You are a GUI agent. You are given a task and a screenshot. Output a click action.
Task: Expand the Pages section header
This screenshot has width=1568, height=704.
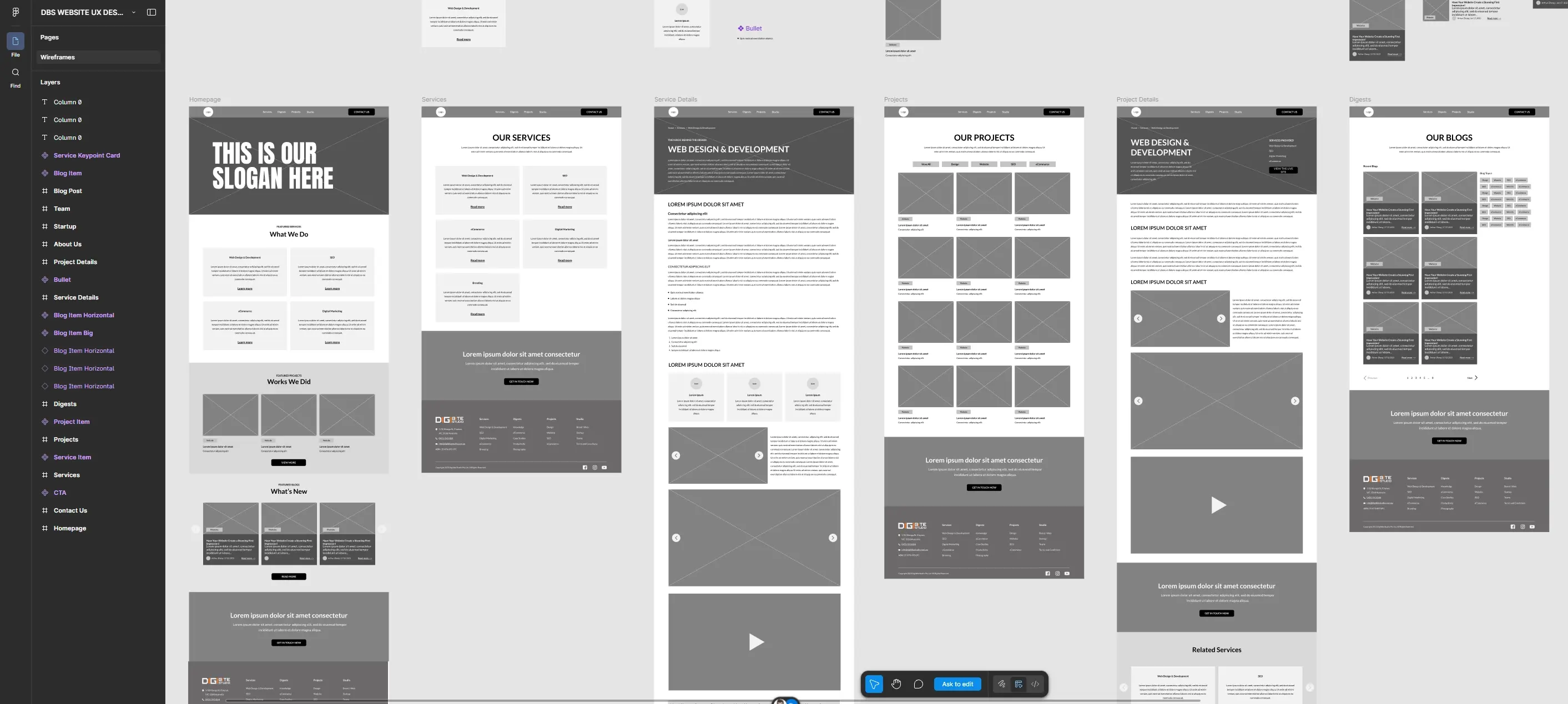click(x=49, y=37)
